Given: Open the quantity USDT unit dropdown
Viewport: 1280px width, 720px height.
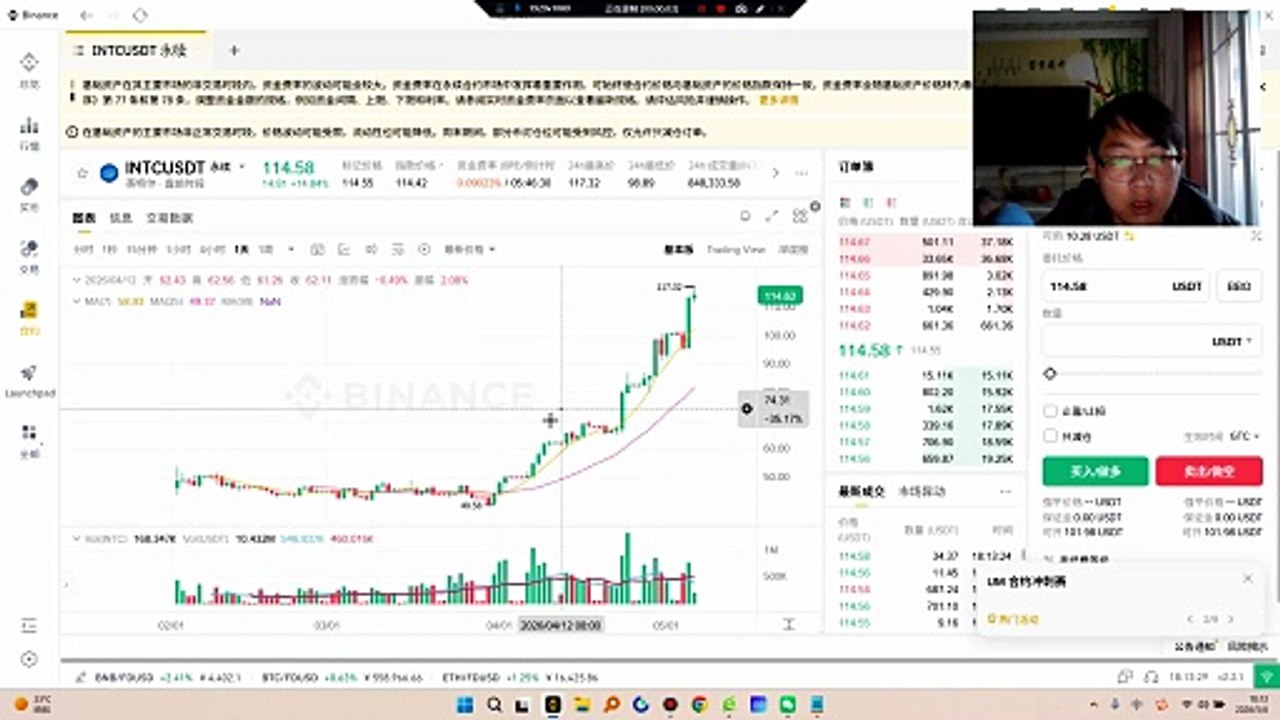Looking at the screenshot, I should pos(1232,341).
